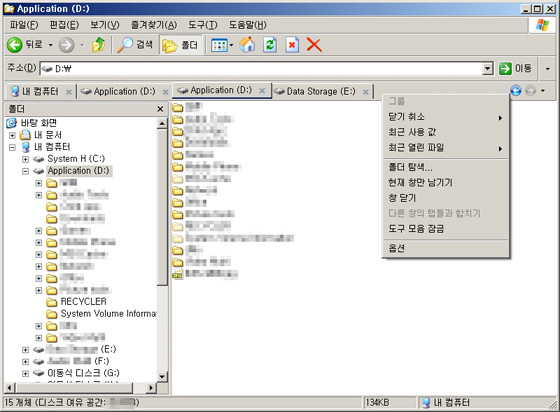Open 최근 열린 파일 submenu
Viewport: 560px width, 412px height.
(x=445, y=147)
